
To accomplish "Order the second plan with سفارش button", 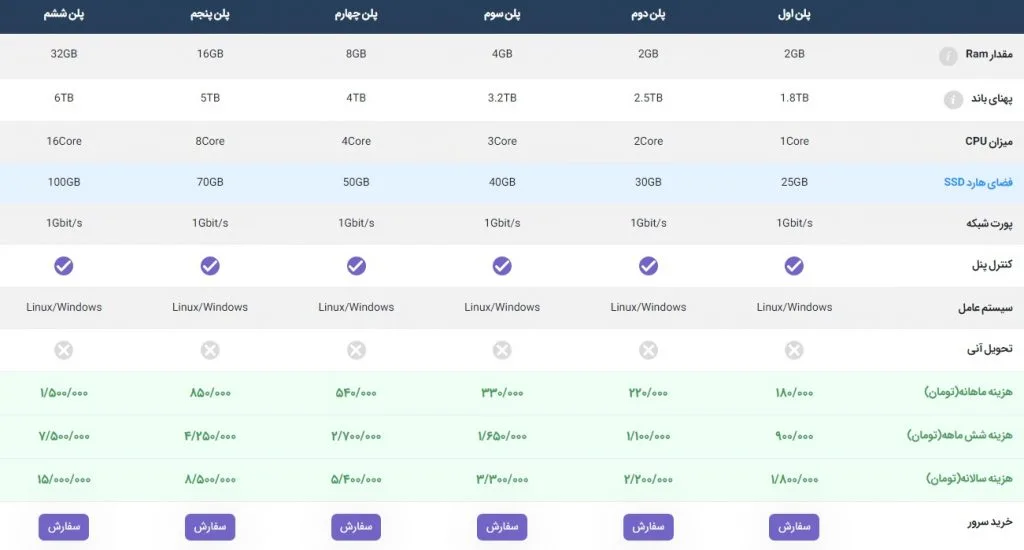I will tap(648, 526).
